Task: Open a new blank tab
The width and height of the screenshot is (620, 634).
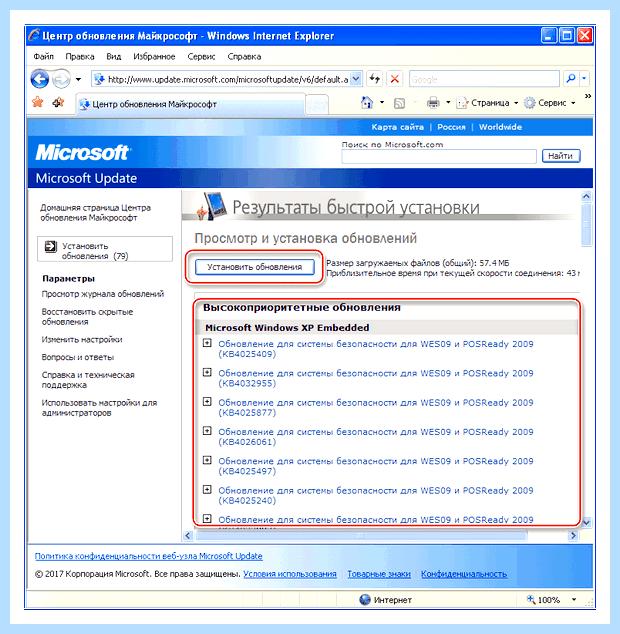Action: [317, 105]
